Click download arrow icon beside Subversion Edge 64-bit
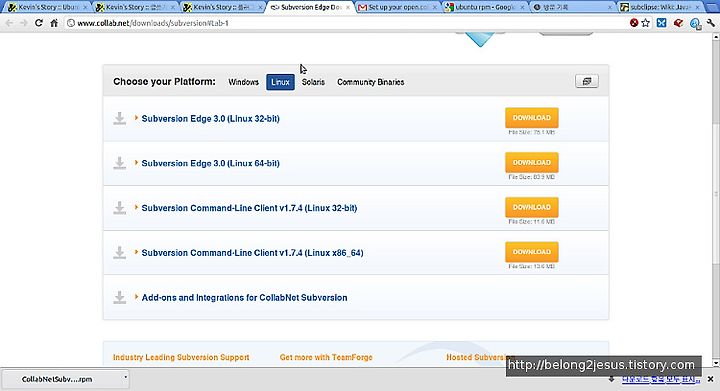The width and height of the screenshot is (720, 391). [119, 163]
